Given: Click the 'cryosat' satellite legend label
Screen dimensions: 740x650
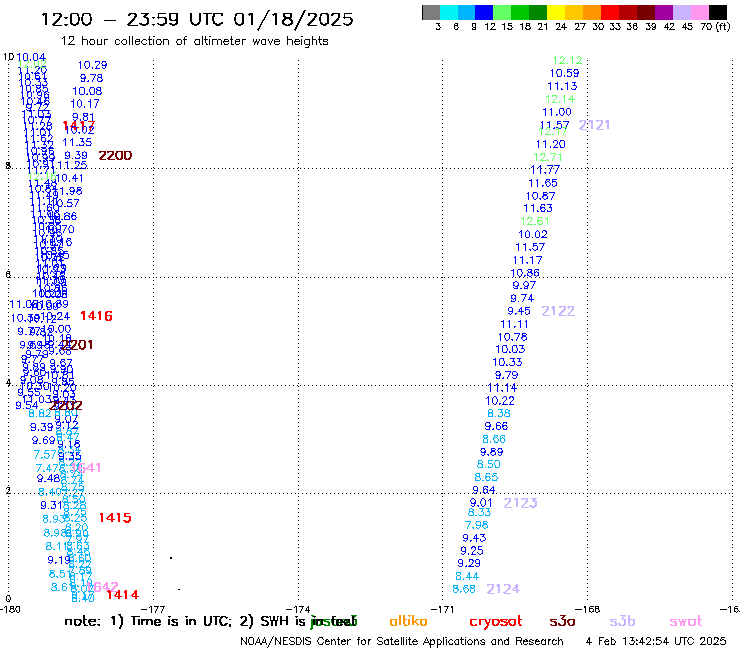Looking at the screenshot, I should click(x=496, y=622).
